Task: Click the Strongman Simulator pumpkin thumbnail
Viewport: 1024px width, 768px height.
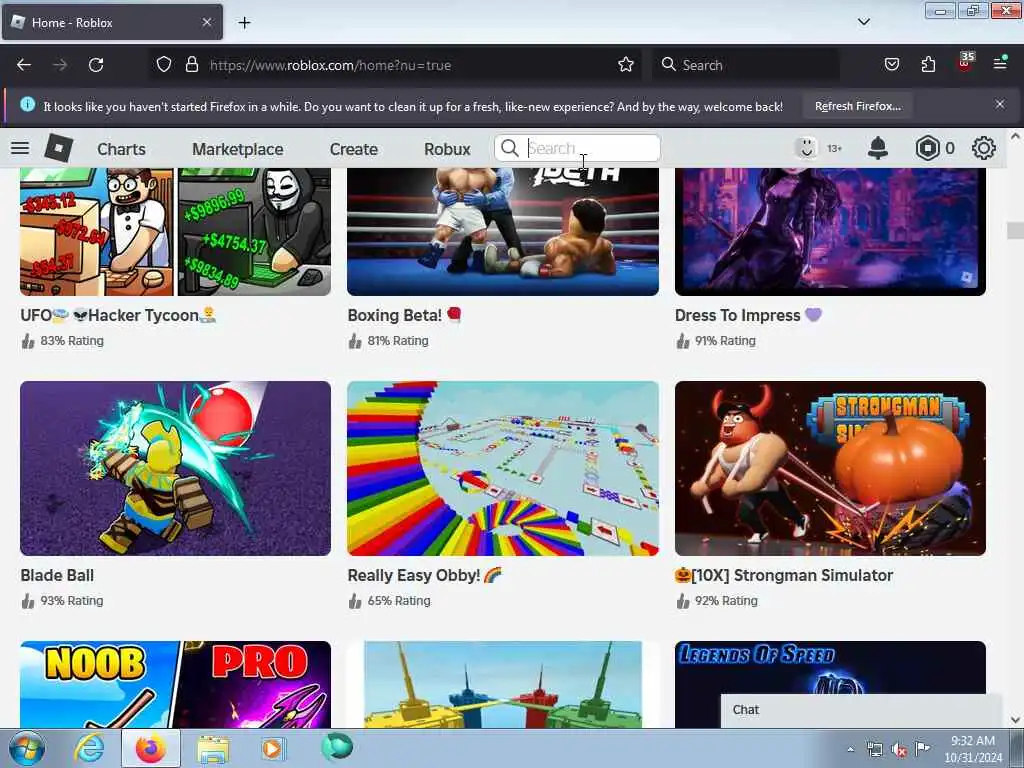Action: pyautogui.click(x=830, y=468)
